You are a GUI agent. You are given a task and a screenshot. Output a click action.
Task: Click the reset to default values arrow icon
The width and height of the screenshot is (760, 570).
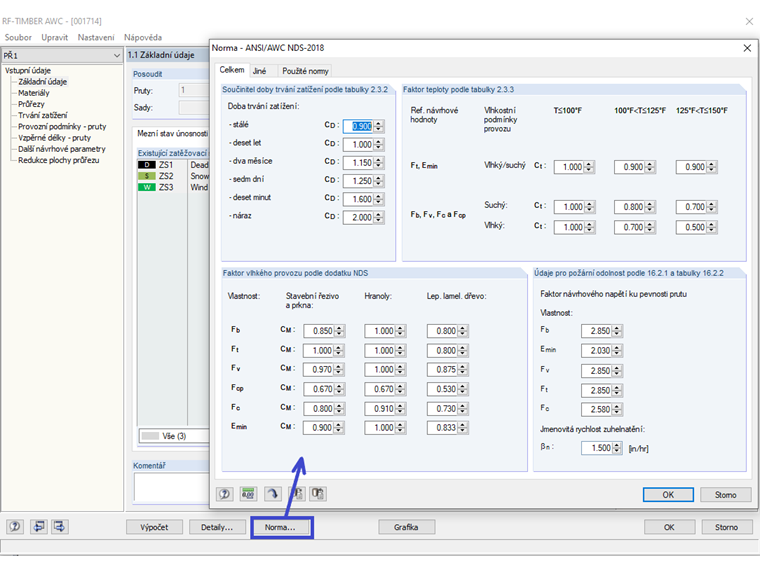tap(273, 494)
